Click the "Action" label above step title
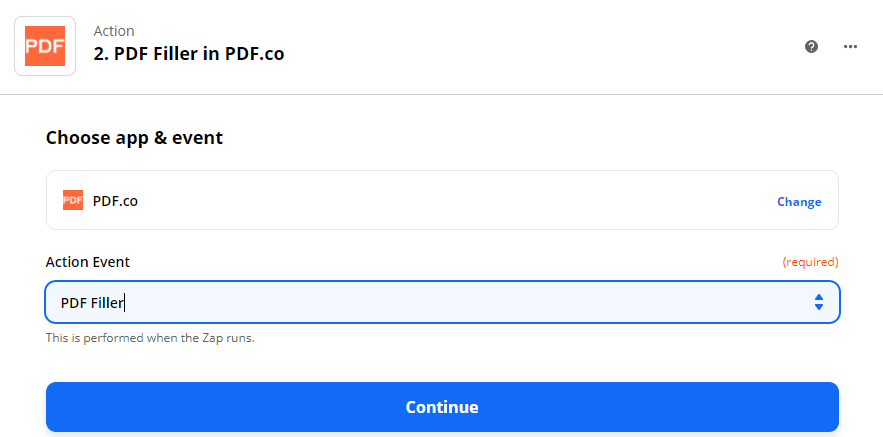This screenshot has height=437, width=883. coord(114,31)
